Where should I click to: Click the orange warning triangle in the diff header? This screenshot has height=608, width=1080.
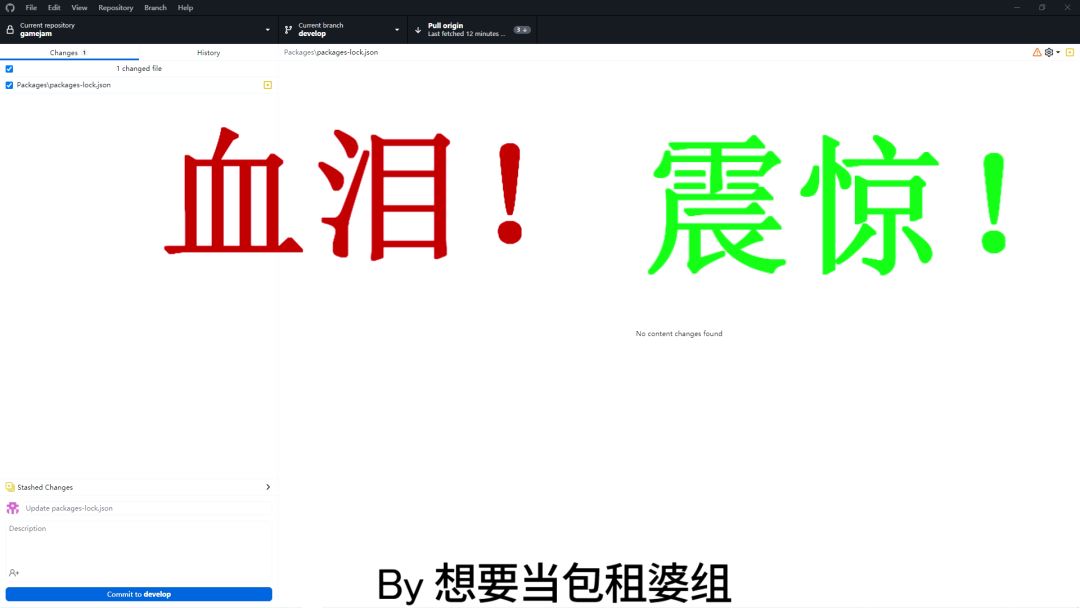[x=1037, y=52]
